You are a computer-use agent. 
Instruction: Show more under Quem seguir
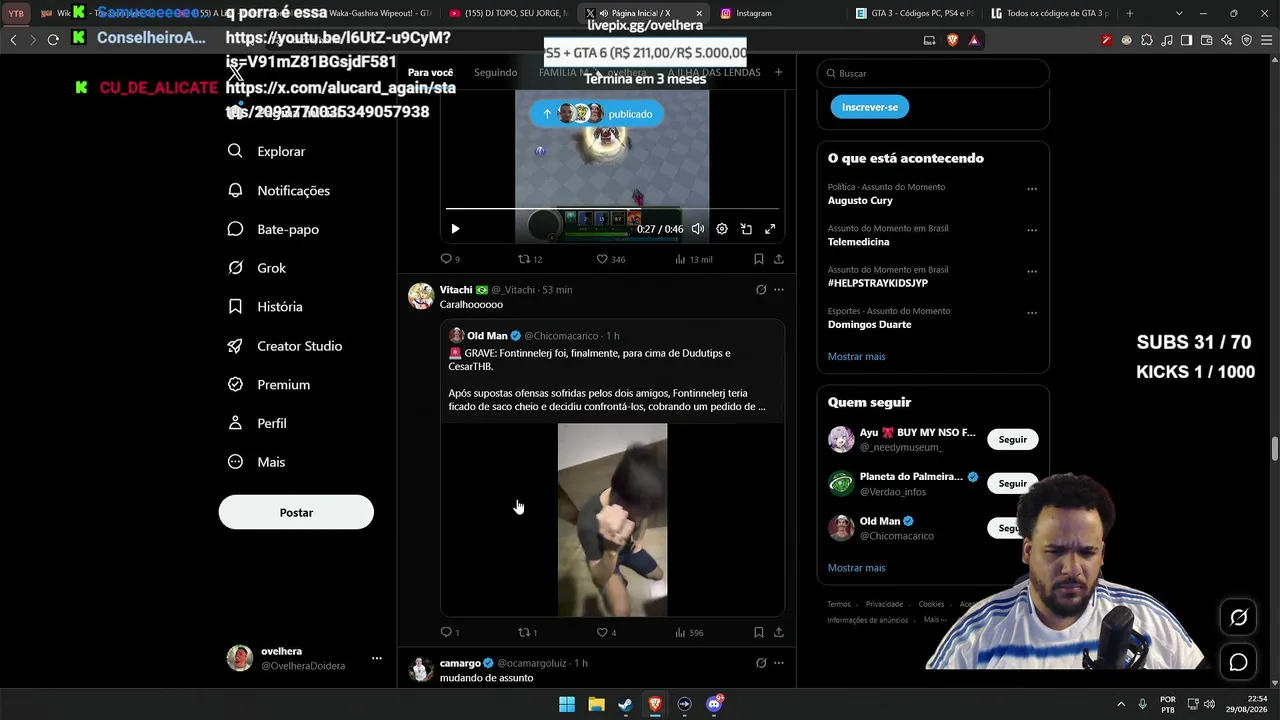[856, 568]
